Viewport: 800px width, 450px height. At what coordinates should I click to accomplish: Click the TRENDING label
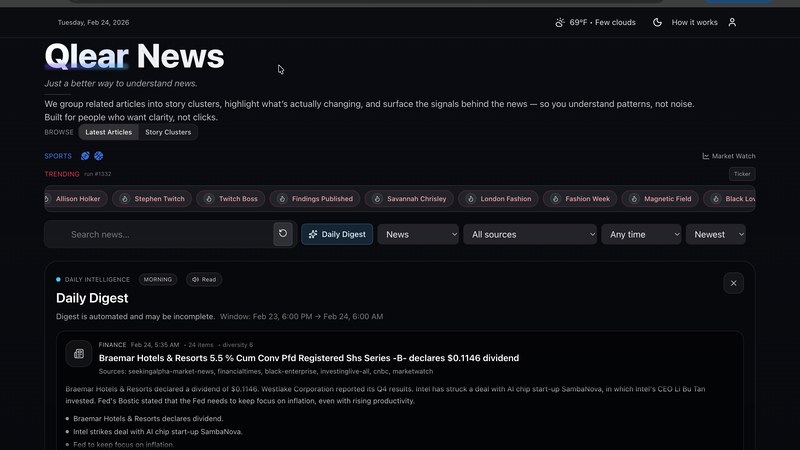pos(62,174)
